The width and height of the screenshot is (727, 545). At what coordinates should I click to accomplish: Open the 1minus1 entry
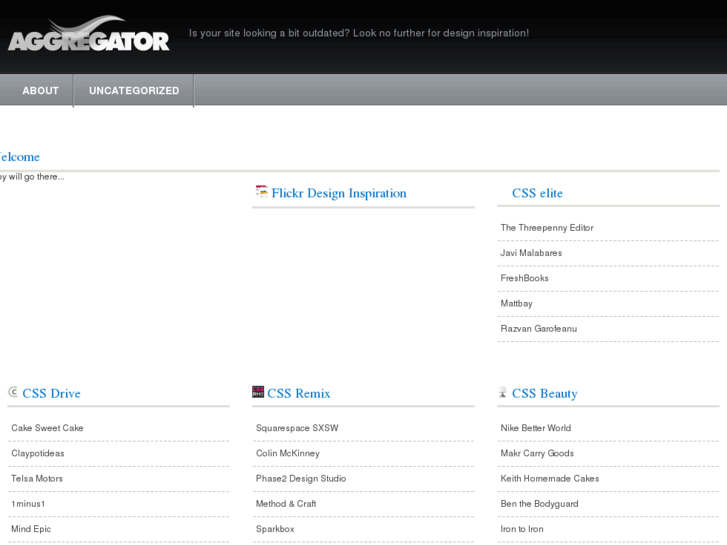pos(28,504)
